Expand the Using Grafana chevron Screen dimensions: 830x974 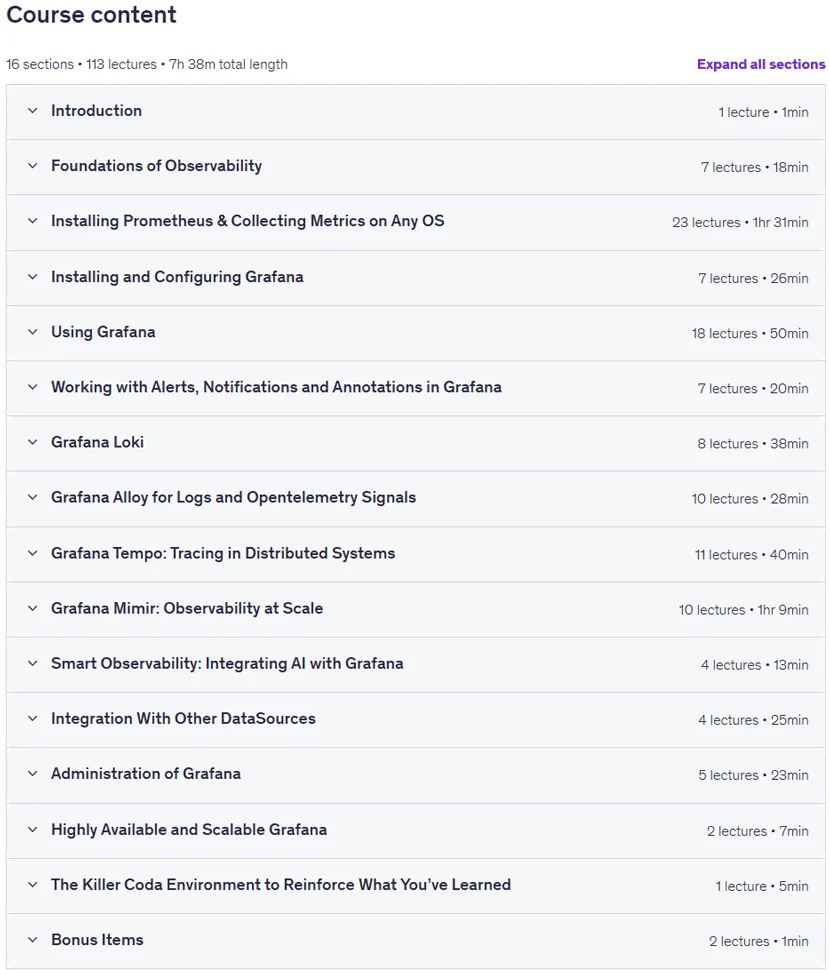pyautogui.click(x=32, y=332)
